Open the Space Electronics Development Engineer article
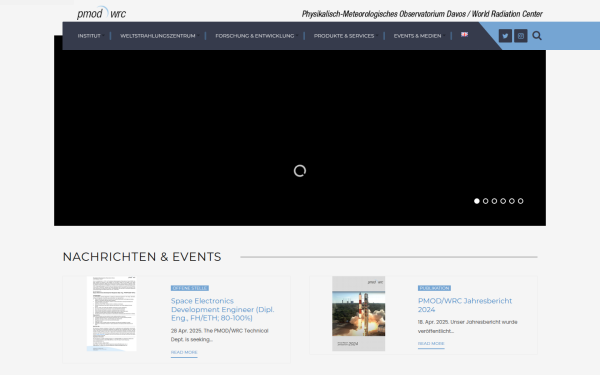 222,310
